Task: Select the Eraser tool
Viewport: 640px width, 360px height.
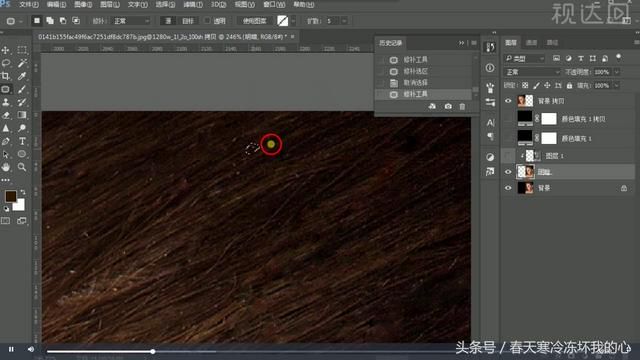Action: (6, 115)
